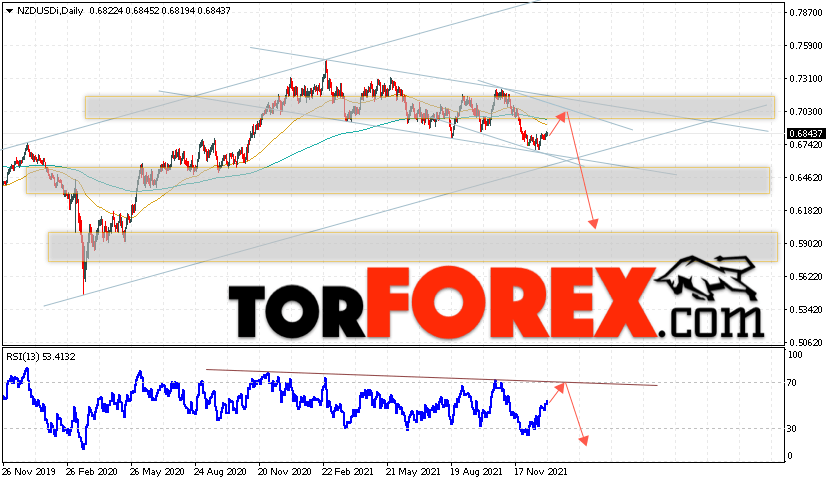The image size is (830, 483).
Task: Click RSI scale level 100
Action: click(795, 355)
